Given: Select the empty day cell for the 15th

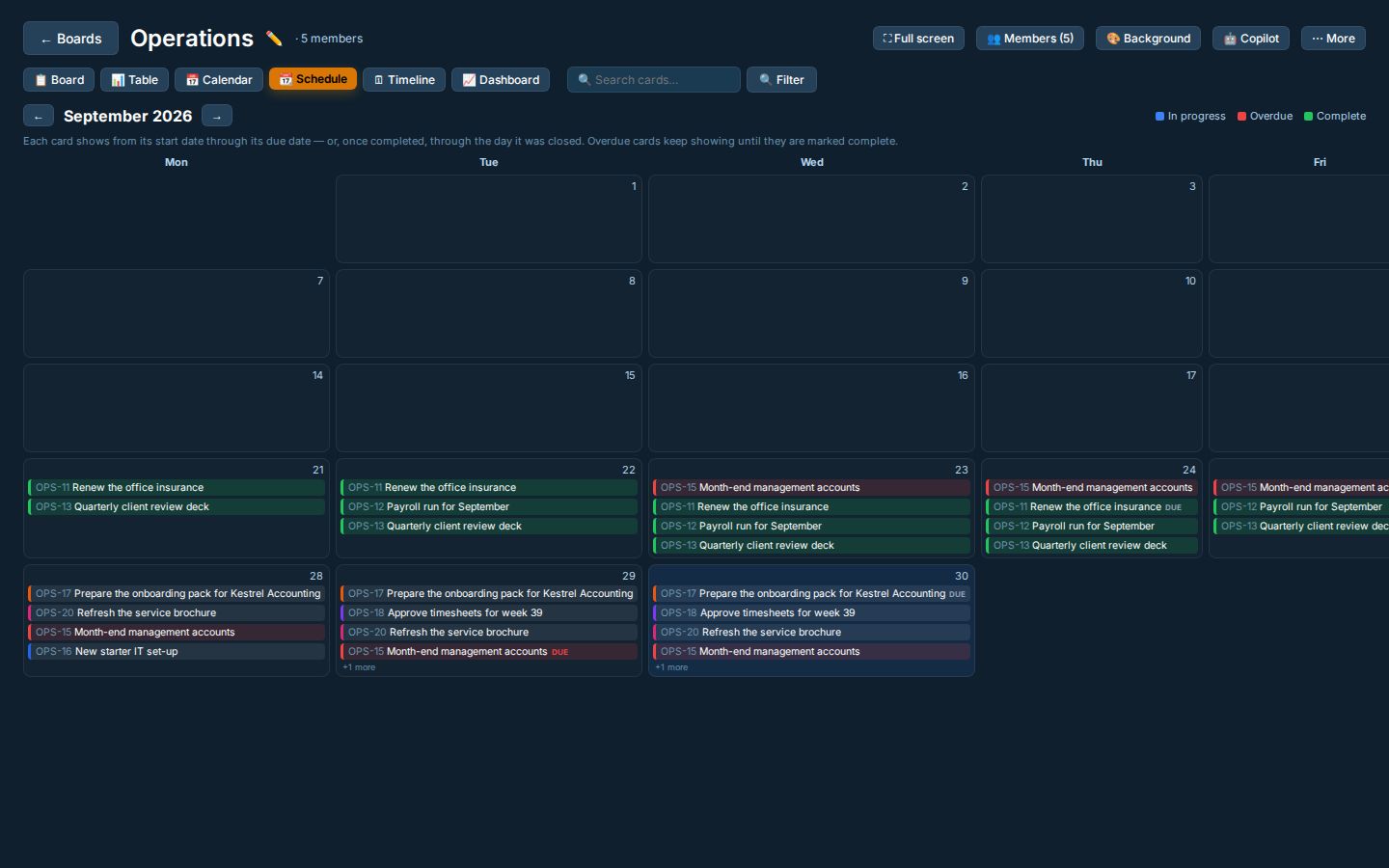Looking at the screenshot, I should (x=489, y=408).
